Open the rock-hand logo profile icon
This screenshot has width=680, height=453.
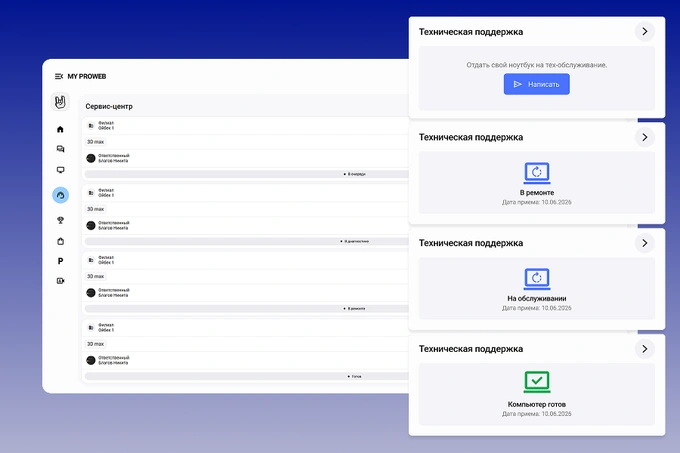[60, 102]
